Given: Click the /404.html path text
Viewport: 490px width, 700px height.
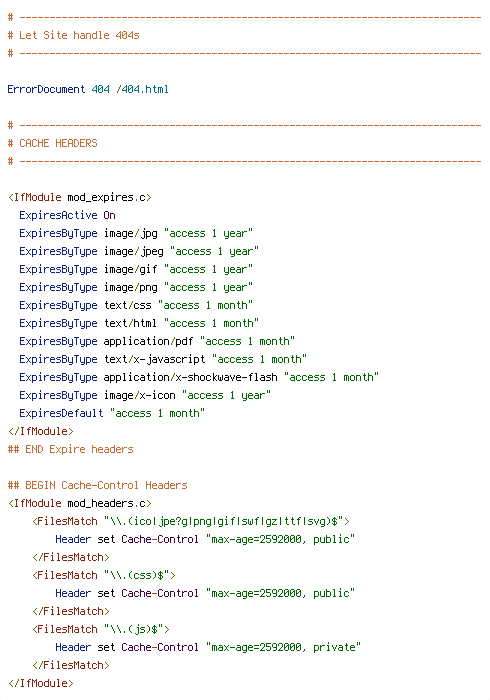Looking at the screenshot, I should tap(142, 89).
